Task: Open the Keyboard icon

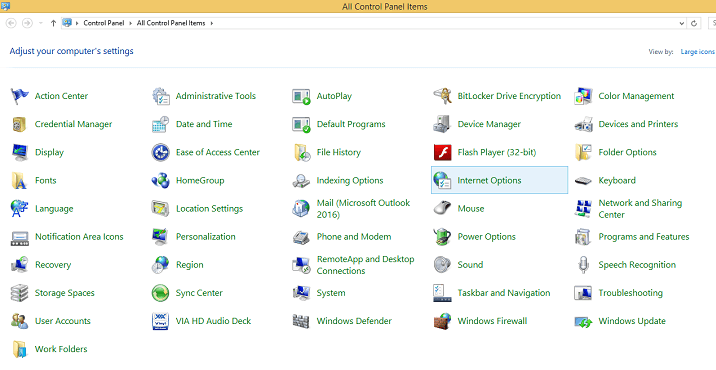Action: [x=583, y=181]
